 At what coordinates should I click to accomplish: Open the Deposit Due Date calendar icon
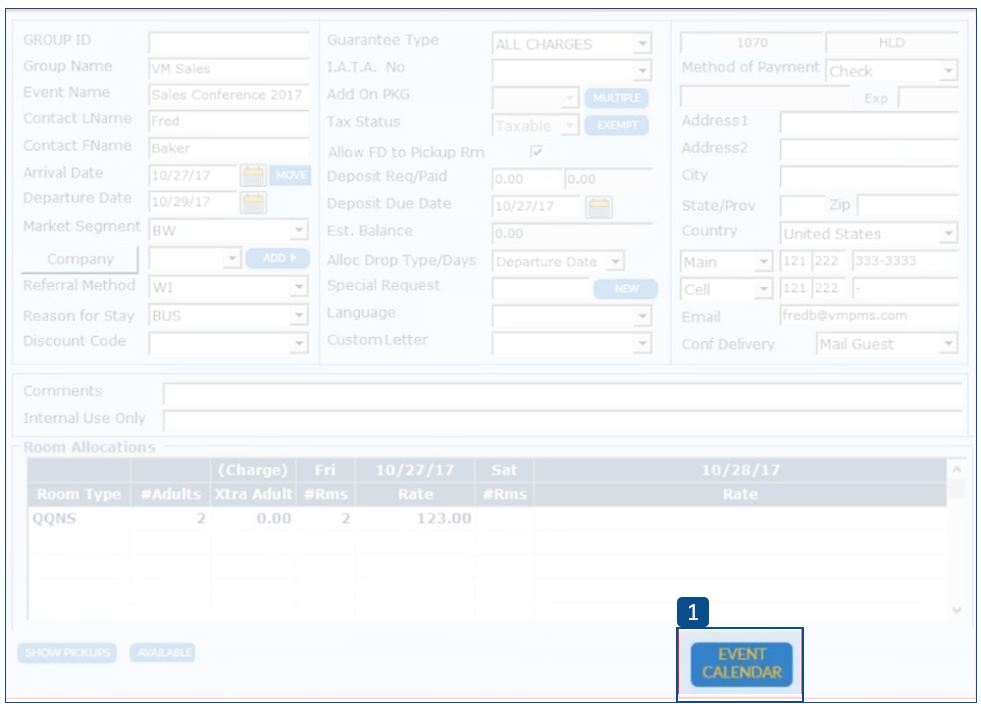click(x=598, y=208)
